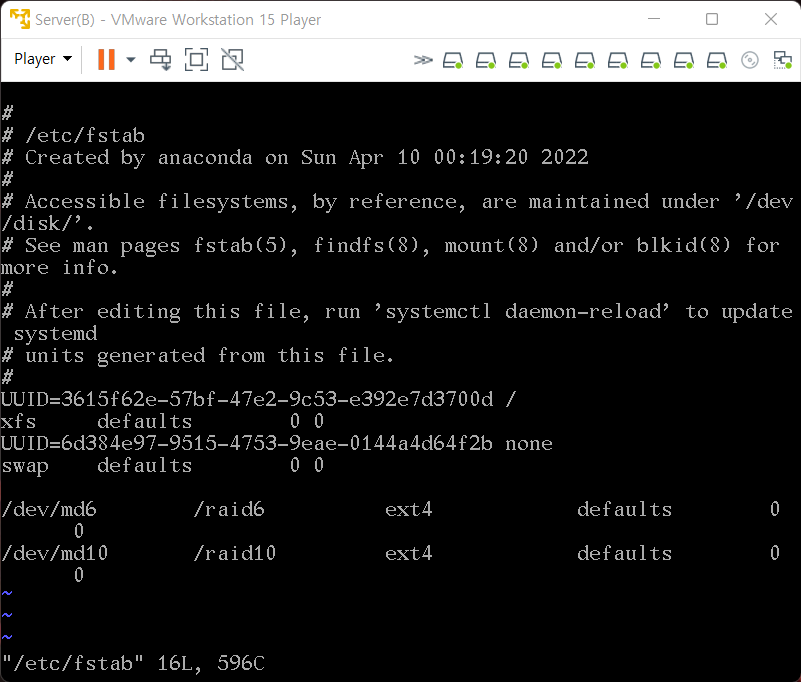Click 'defaults' on the /dev/md6 row

tap(624, 509)
